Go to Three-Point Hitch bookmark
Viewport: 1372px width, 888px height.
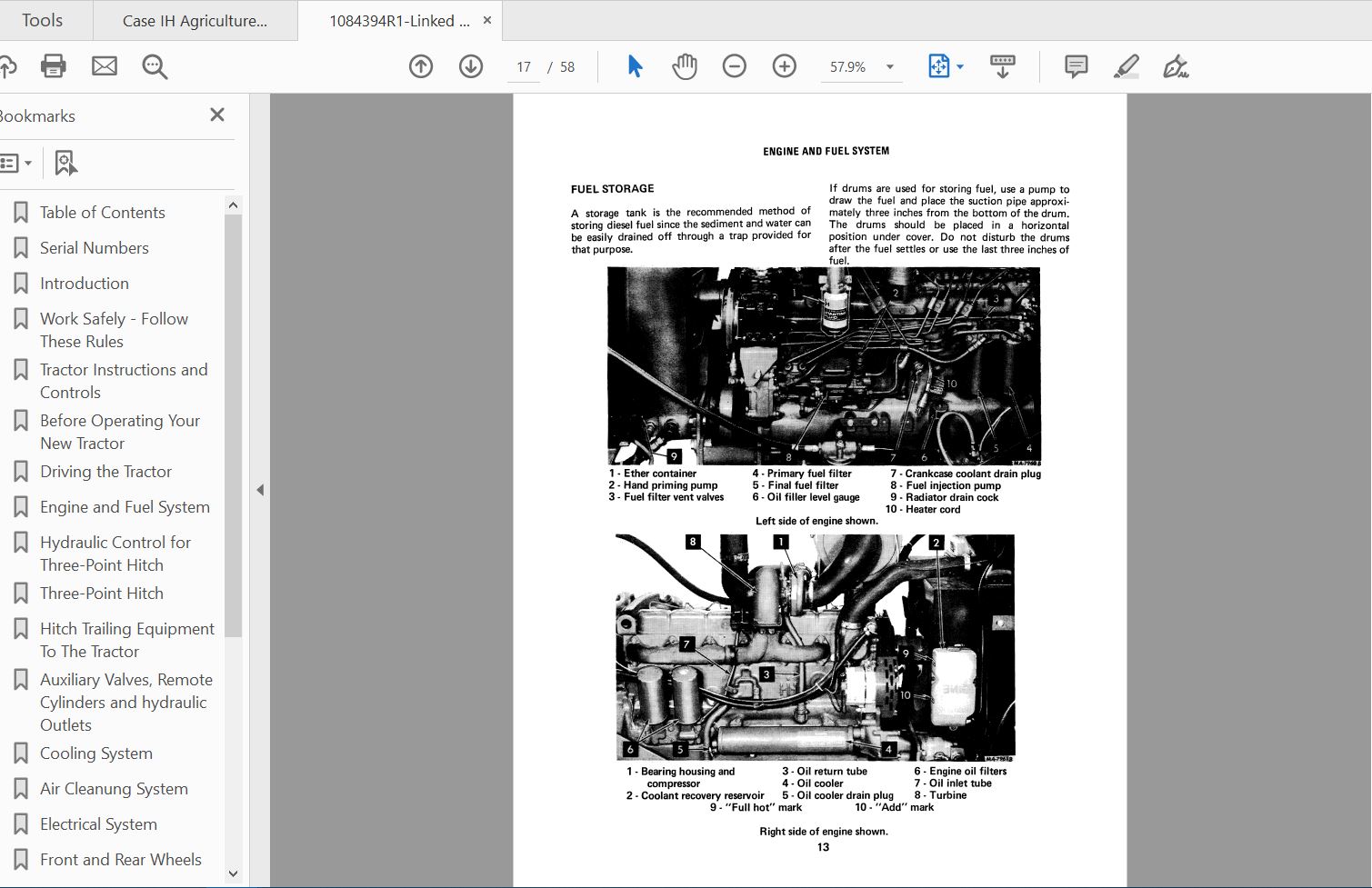[x=102, y=594]
